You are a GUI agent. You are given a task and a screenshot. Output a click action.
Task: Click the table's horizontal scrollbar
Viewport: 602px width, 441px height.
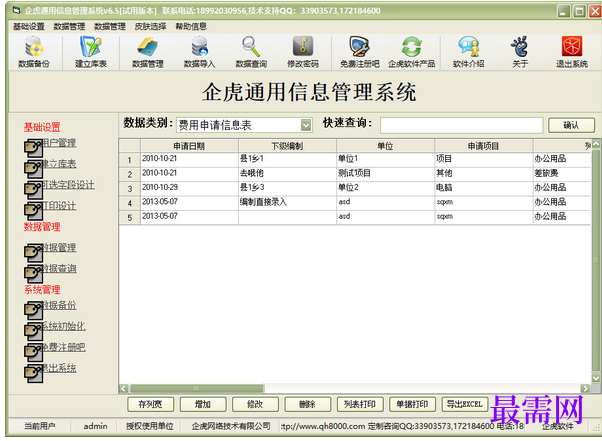(x=350, y=388)
